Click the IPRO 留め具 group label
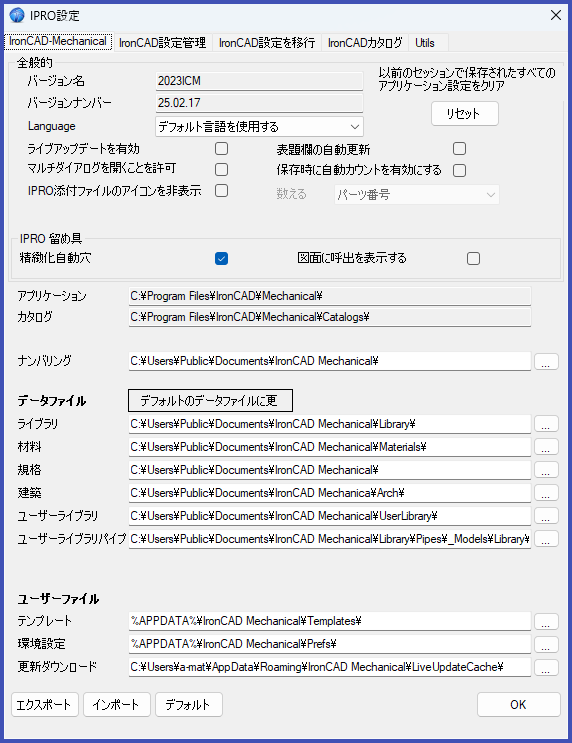 pyautogui.click(x=51, y=239)
